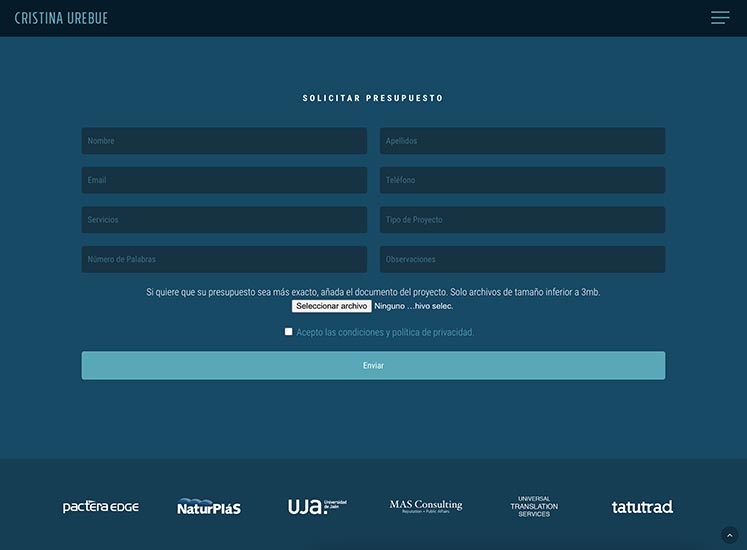Open the condiciones y política de privacidad link
The width and height of the screenshot is (747, 550).
pos(385,332)
